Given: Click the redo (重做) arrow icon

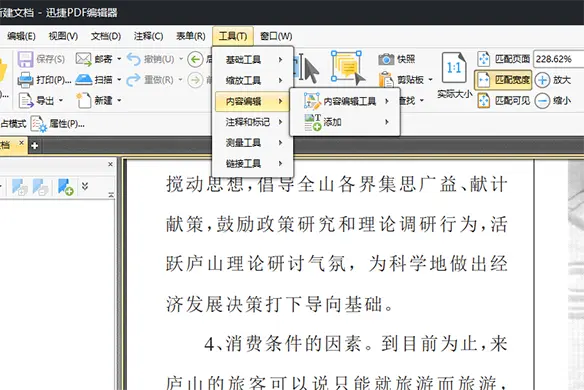Looking at the screenshot, I should click(133, 80).
